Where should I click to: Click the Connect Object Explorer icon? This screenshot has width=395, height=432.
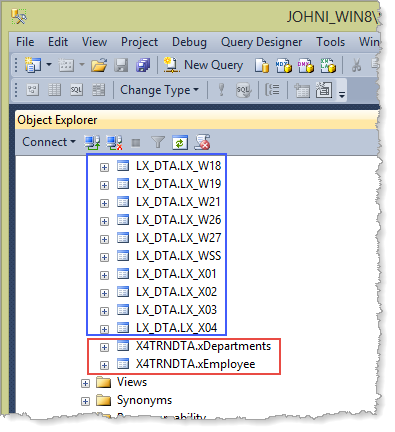pyautogui.click(x=92, y=143)
